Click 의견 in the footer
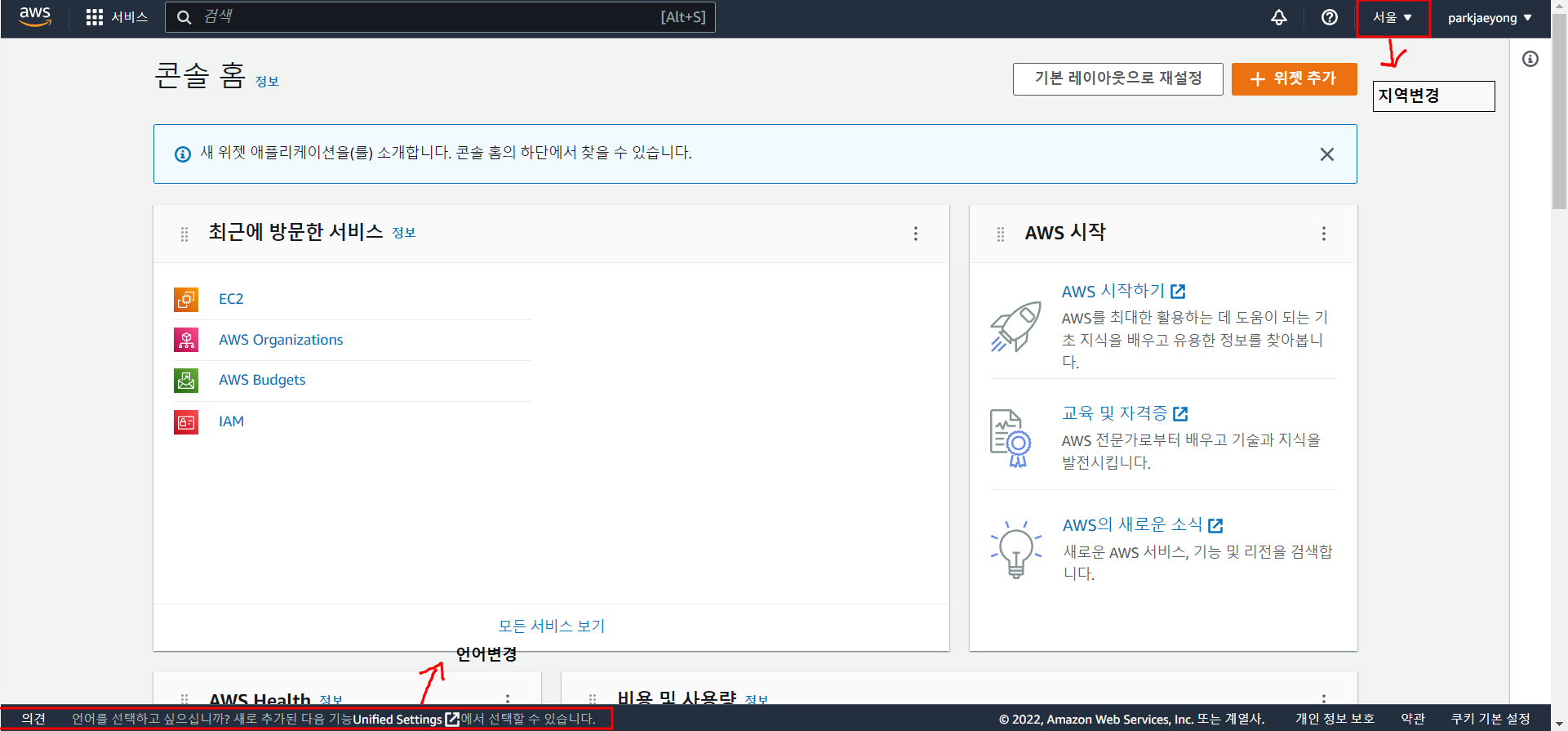 [x=33, y=719]
